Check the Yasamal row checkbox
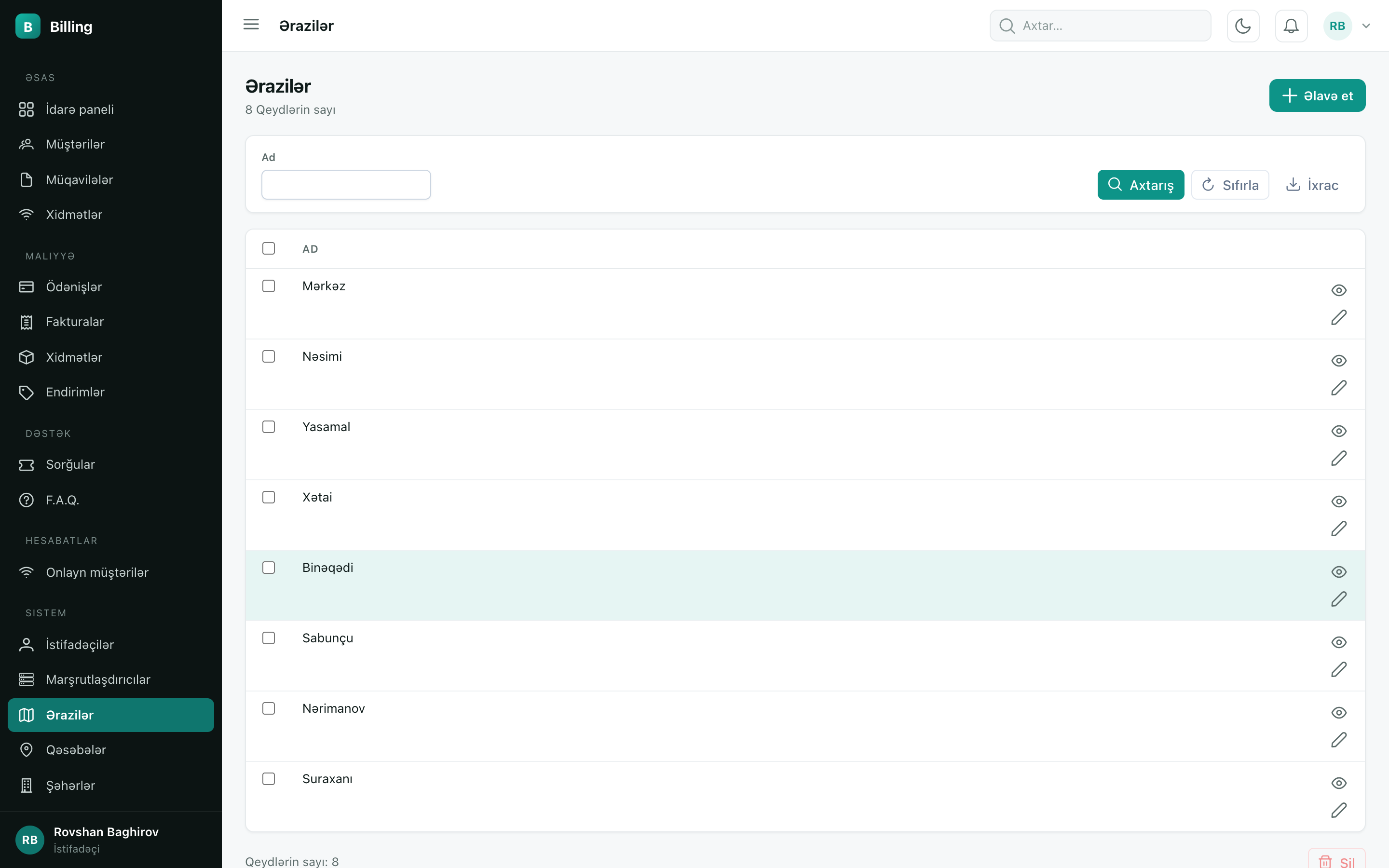The width and height of the screenshot is (1389, 868). pos(269,427)
